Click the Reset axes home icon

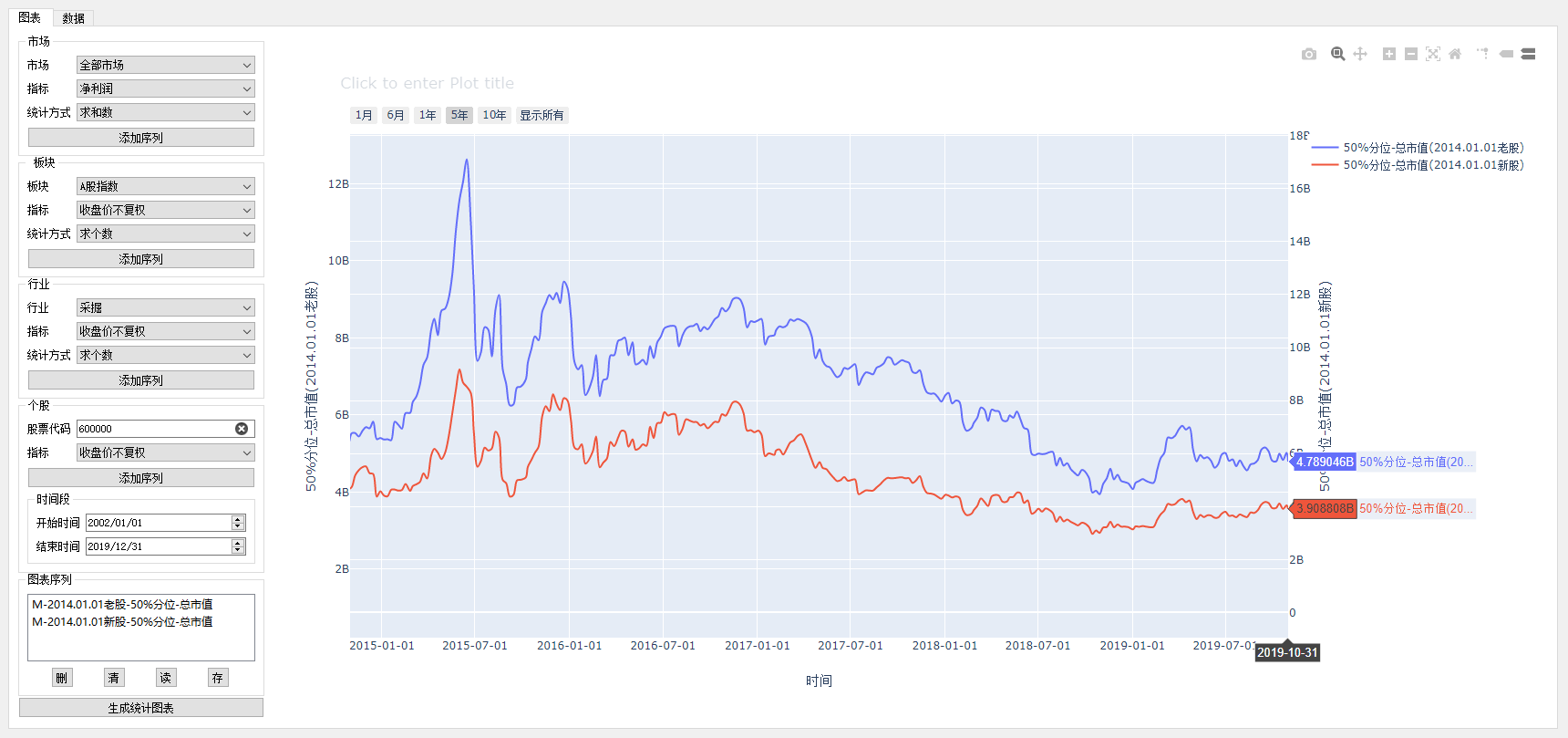pos(1455,55)
